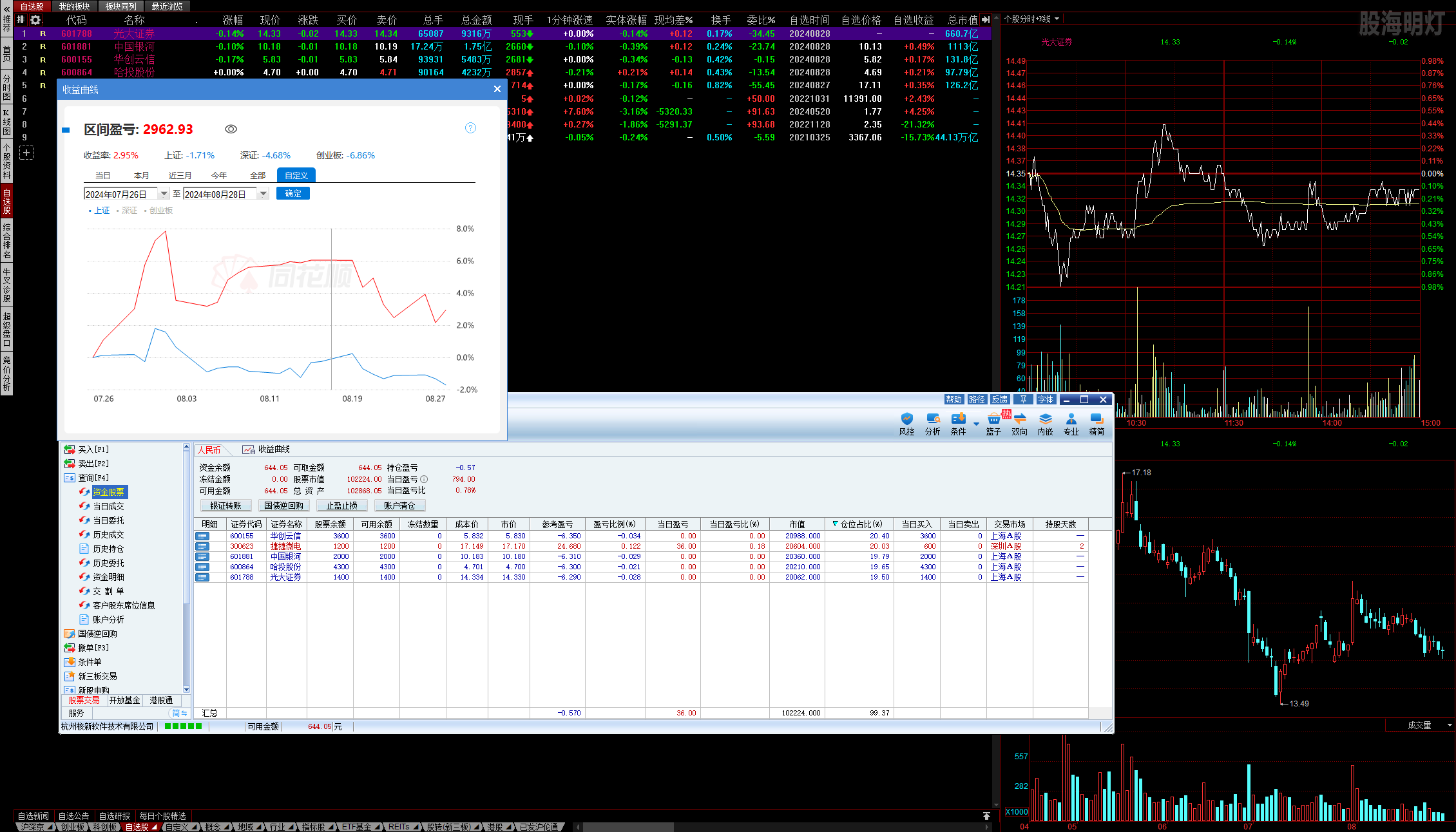Toggle 上证 index line in chart legend

click(x=99, y=211)
